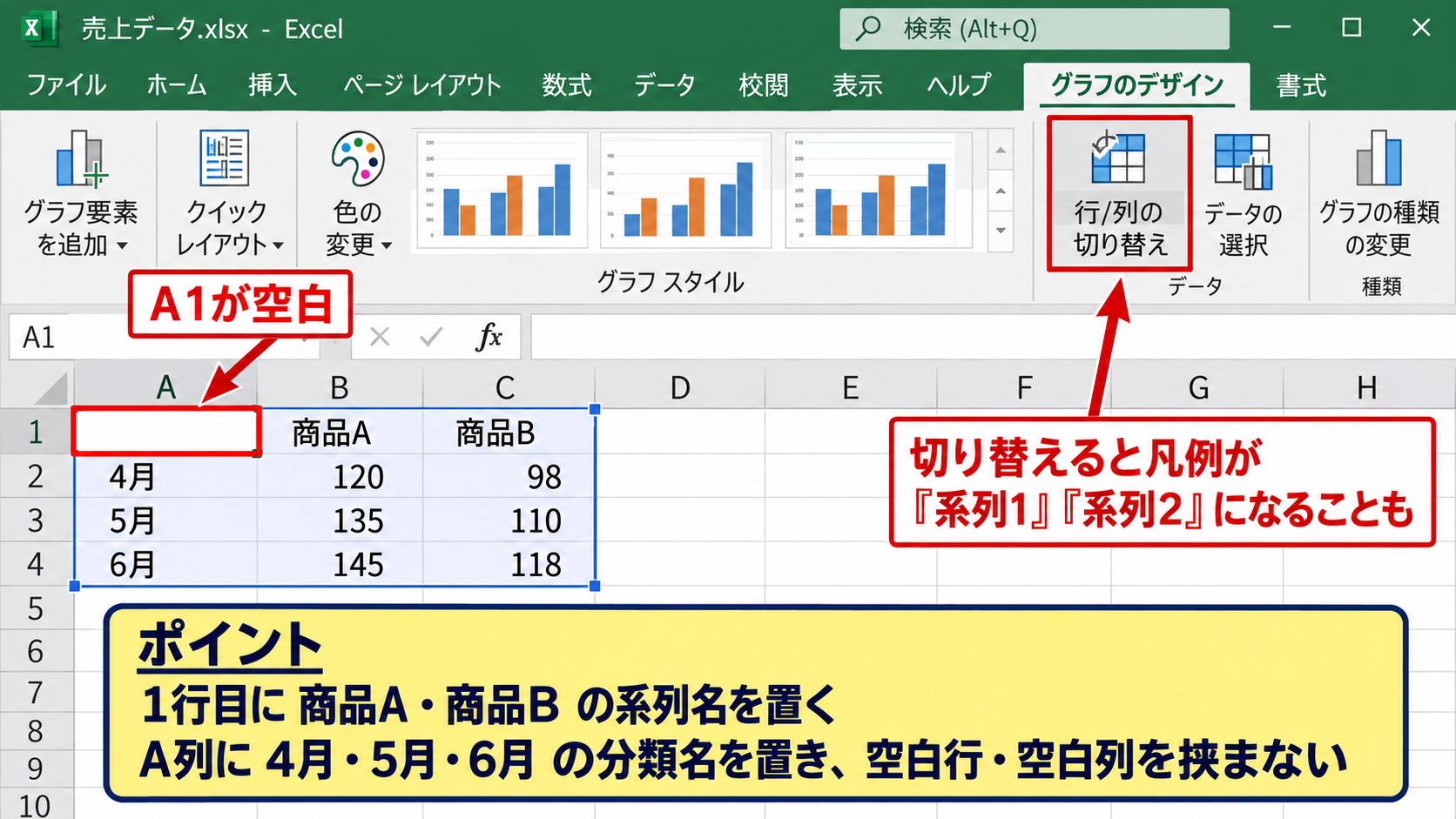The width and height of the screenshot is (1456, 819).
Task: Select the third chart style thumbnail
Action: click(x=878, y=190)
